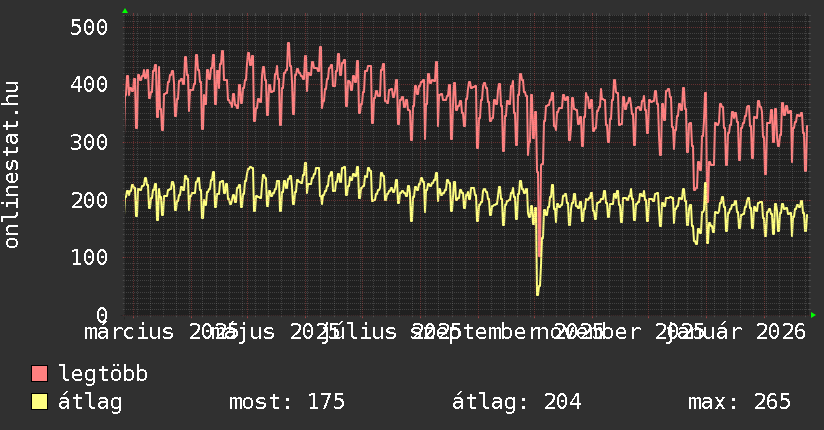Click green arrow atop the Y axis

tap(125, 11)
